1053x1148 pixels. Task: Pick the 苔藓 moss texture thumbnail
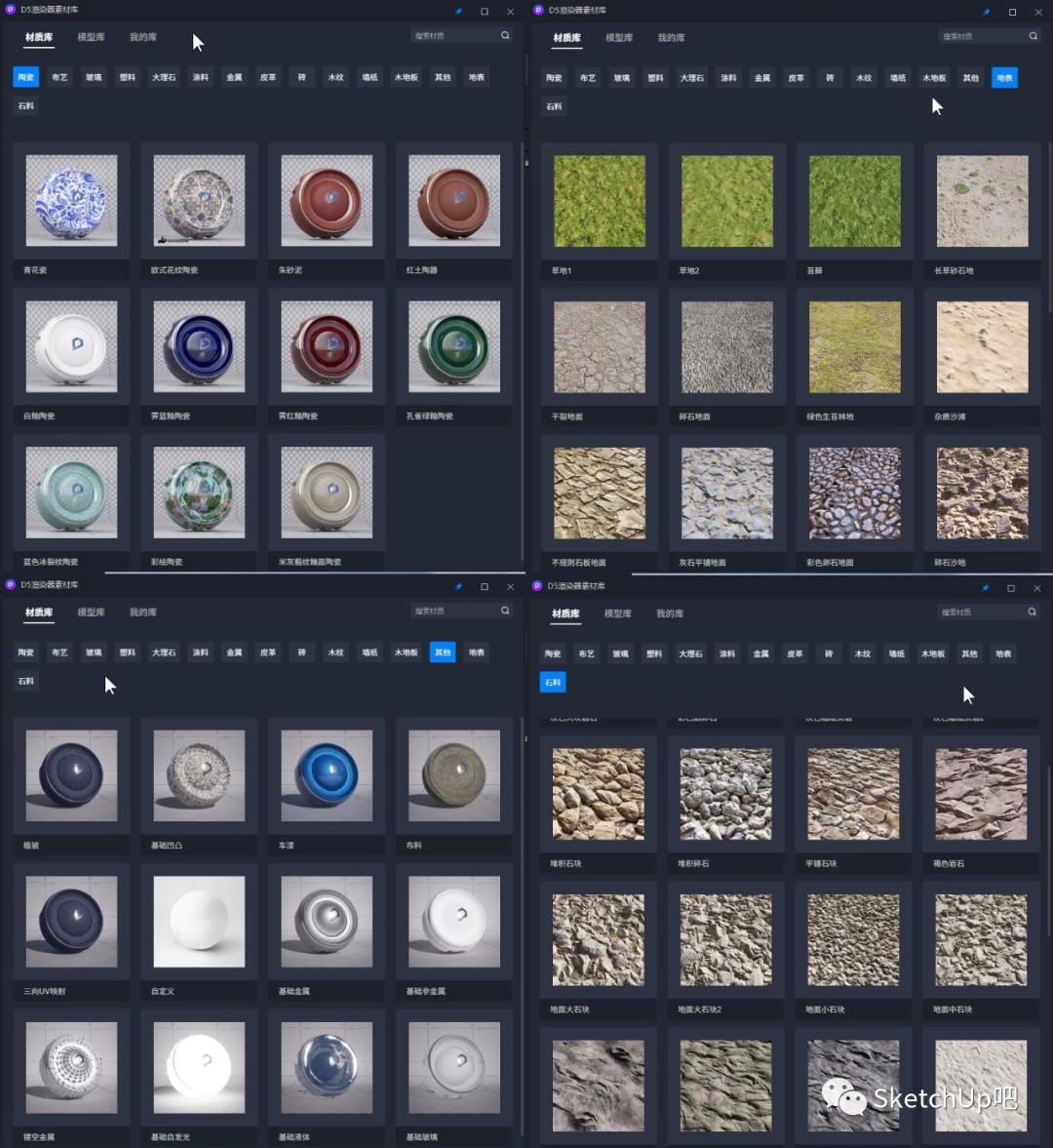pos(855,201)
